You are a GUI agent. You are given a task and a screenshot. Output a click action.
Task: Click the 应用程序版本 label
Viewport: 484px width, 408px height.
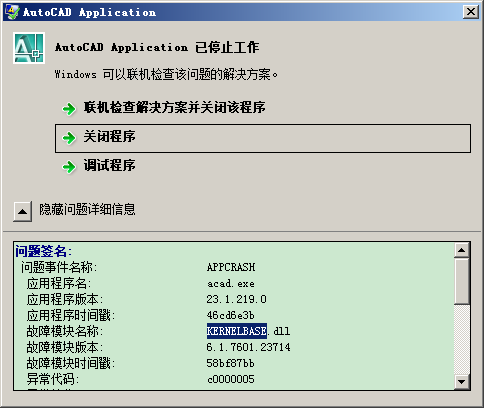pyautogui.click(x=65, y=299)
